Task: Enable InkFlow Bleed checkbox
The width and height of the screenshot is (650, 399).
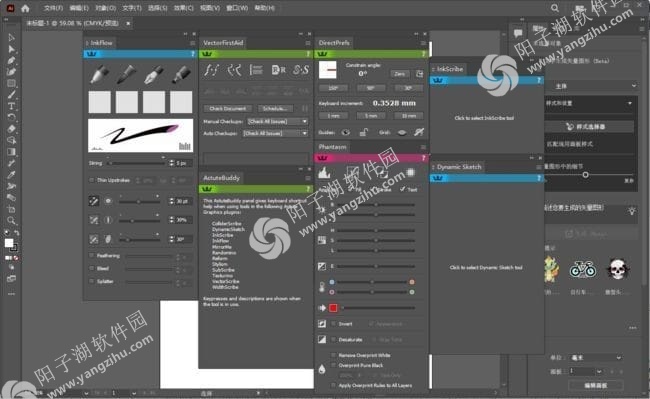Action: click(92, 268)
